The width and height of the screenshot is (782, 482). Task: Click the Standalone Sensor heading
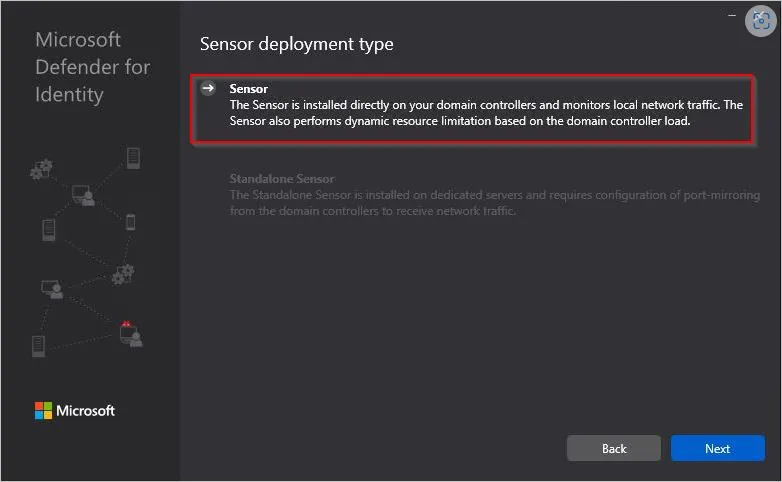(x=282, y=179)
